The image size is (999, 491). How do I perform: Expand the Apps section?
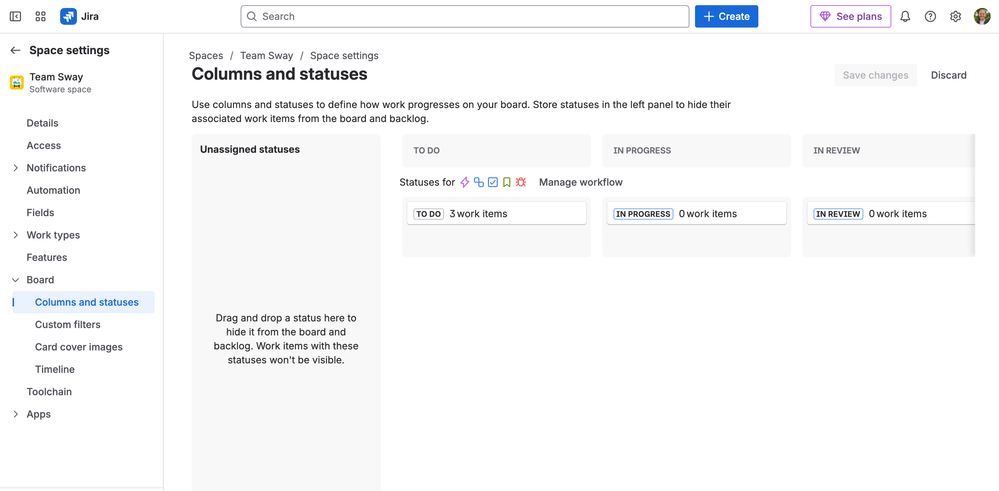pos(15,414)
